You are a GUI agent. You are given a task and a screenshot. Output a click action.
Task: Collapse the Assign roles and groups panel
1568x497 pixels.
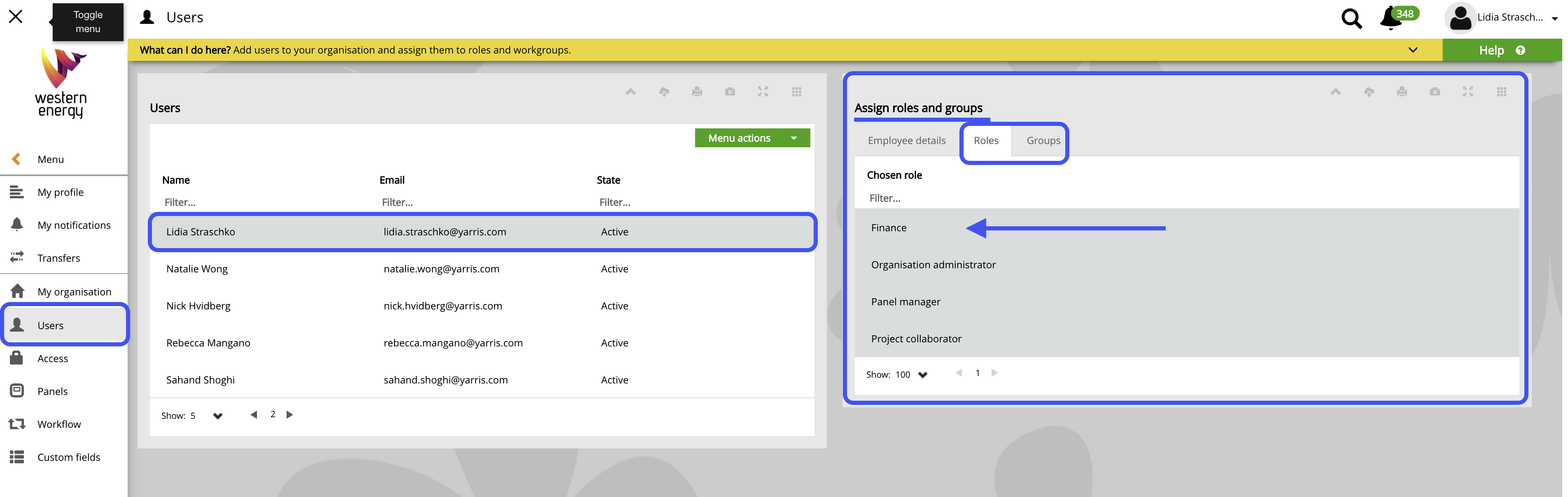click(x=1335, y=92)
